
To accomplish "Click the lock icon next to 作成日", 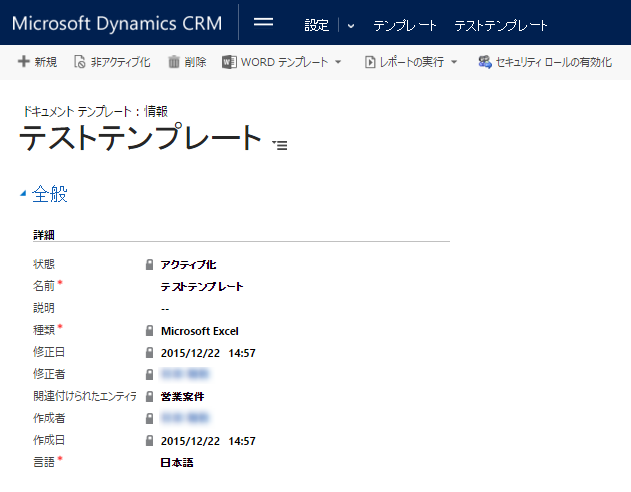I will click(x=149, y=441).
